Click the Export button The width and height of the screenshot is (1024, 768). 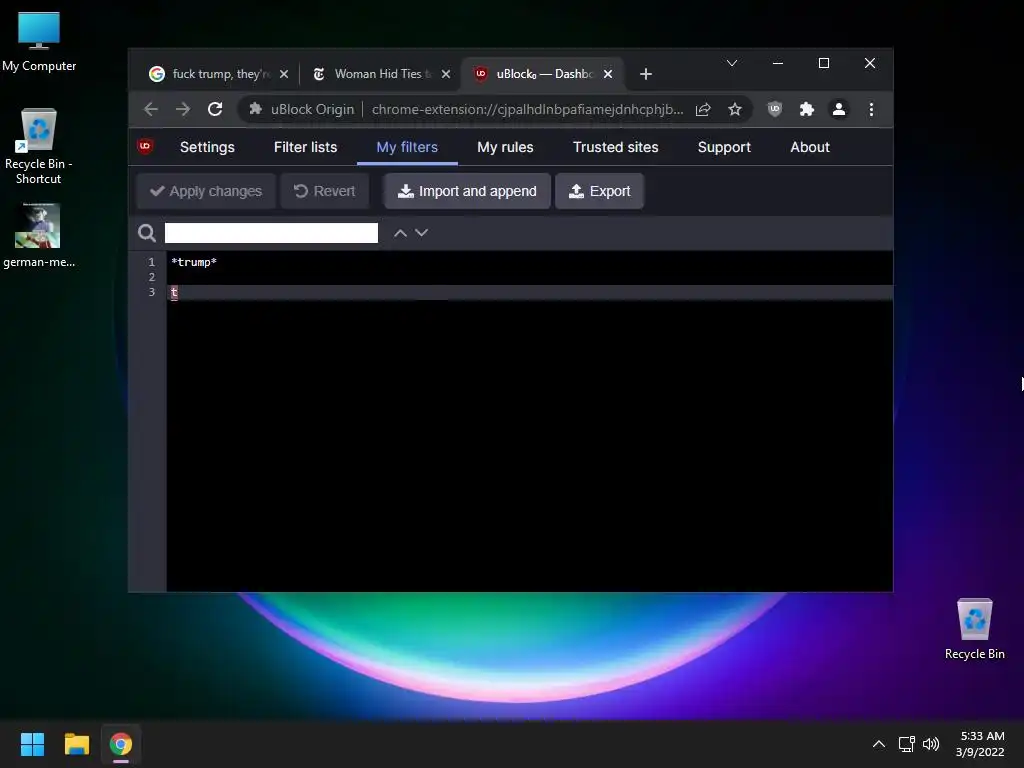click(600, 191)
